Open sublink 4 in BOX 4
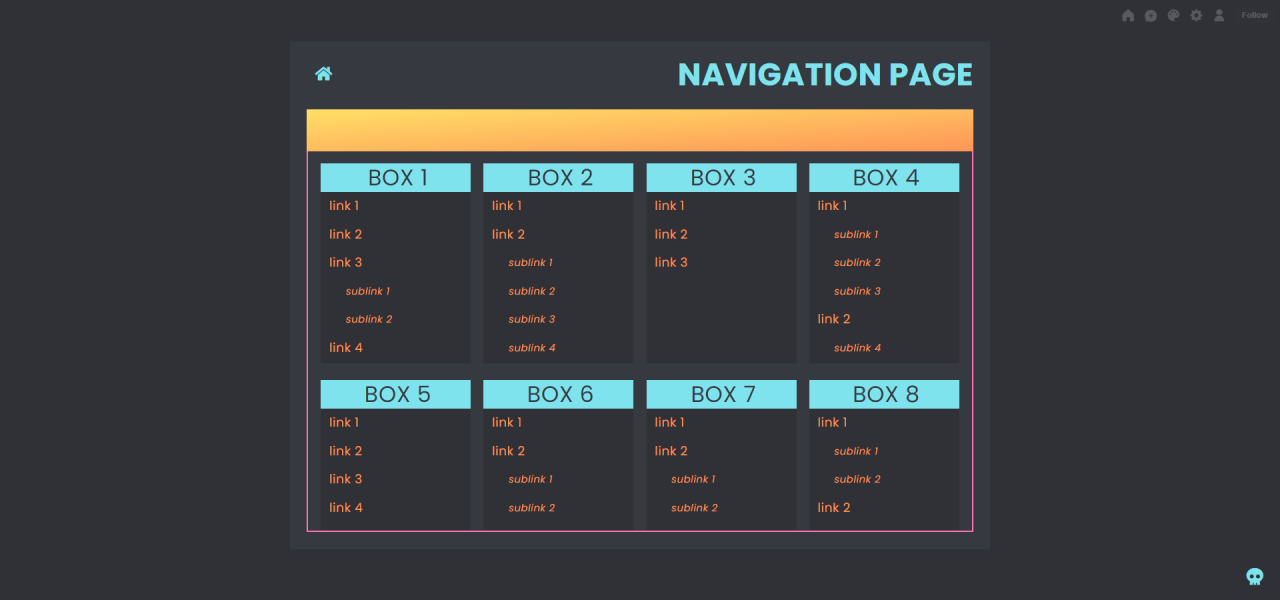Screen dimensions: 1280x600 pyautogui.click(x=857, y=348)
